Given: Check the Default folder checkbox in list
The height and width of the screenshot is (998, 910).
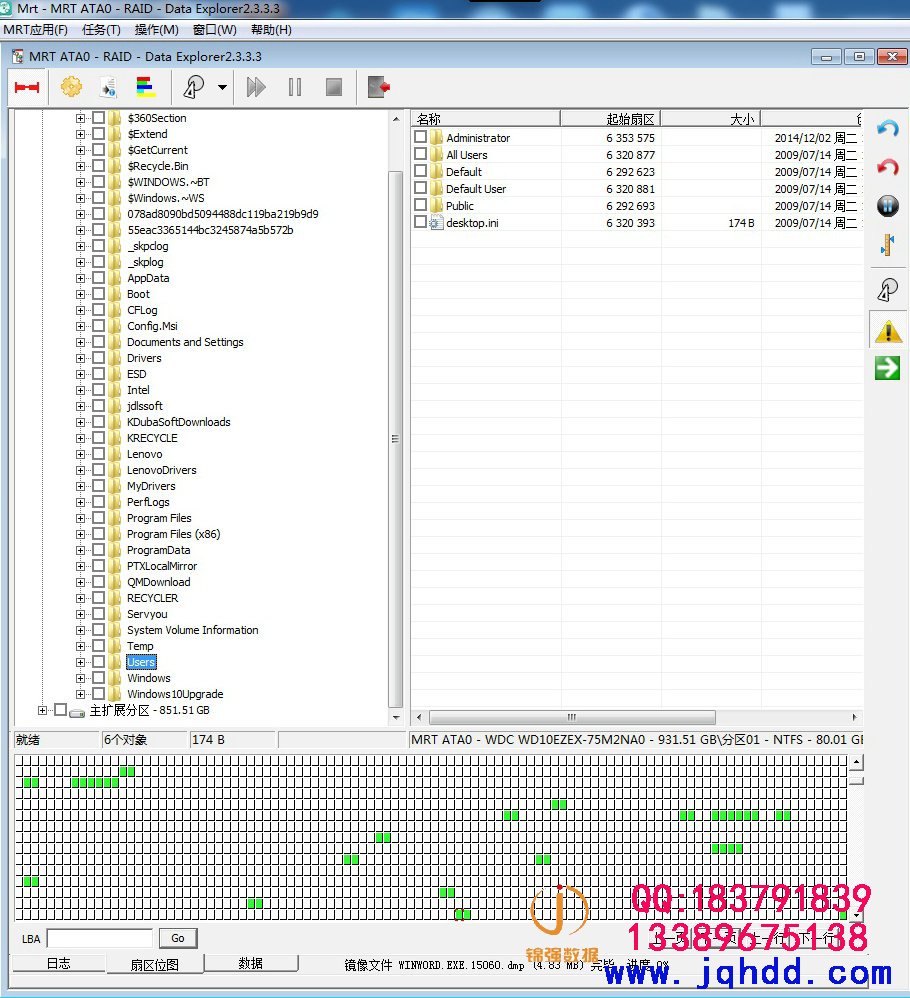Looking at the screenshot, I should pyautogui.click(x=420, y=171).
